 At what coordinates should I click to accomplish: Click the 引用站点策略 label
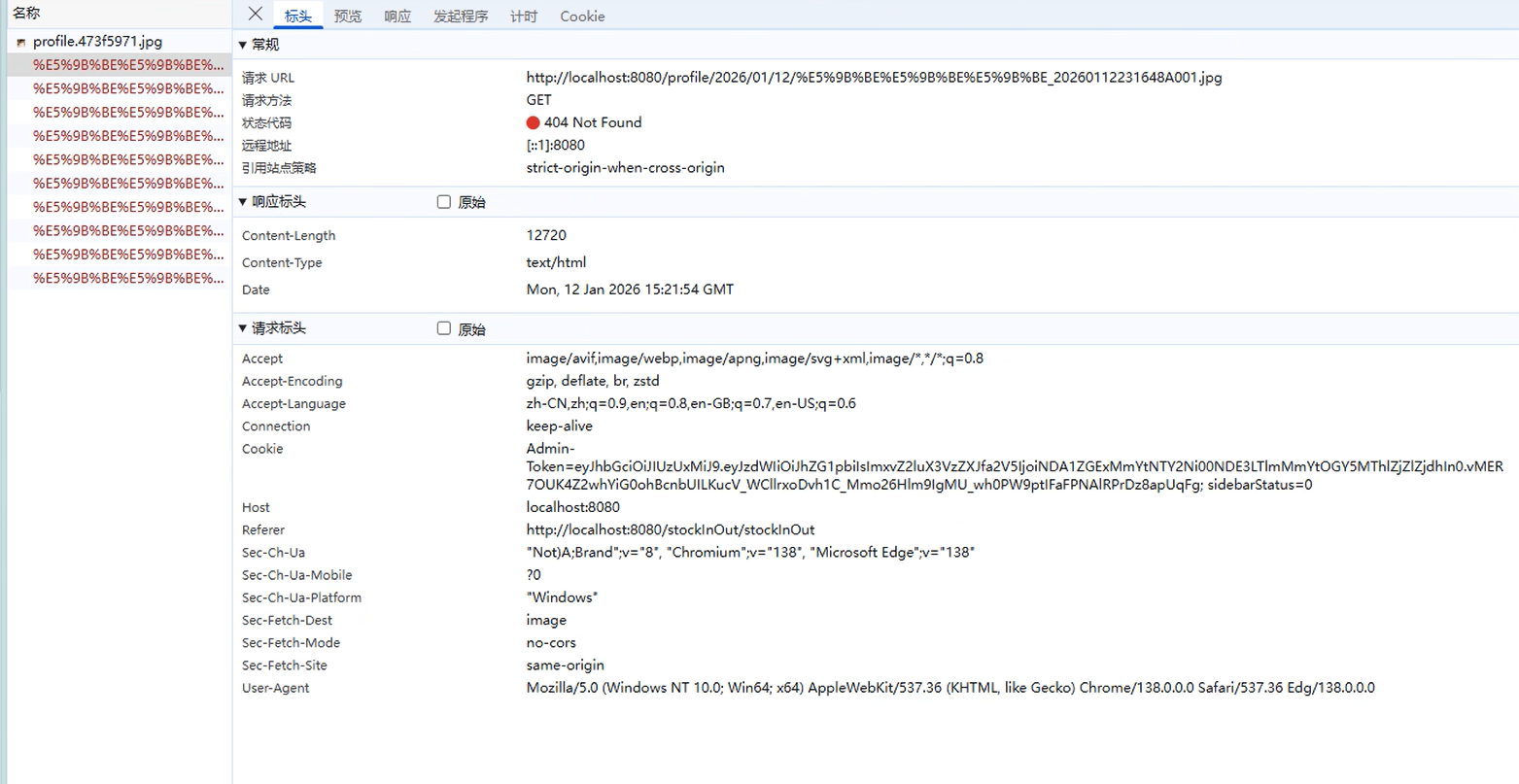(x=279, y=167)
